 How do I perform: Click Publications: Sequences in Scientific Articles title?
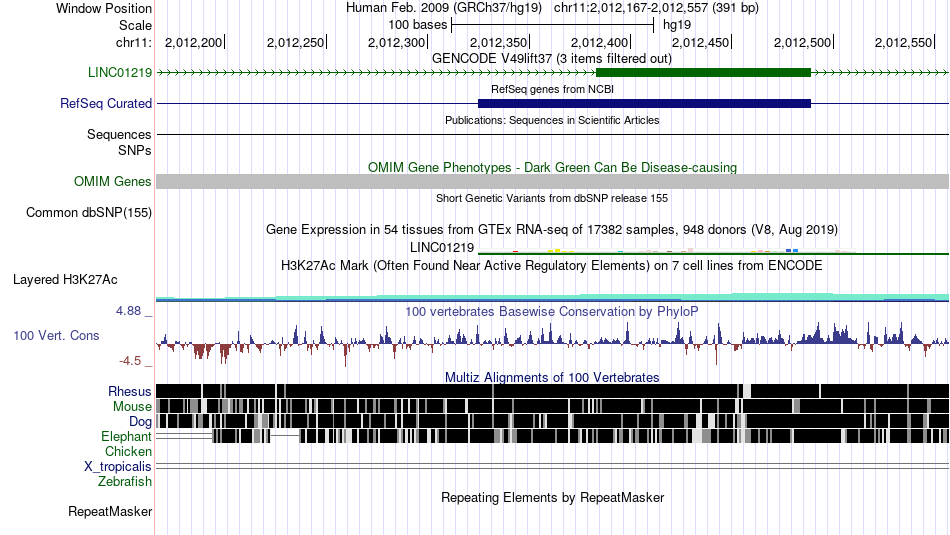[552, 120]
